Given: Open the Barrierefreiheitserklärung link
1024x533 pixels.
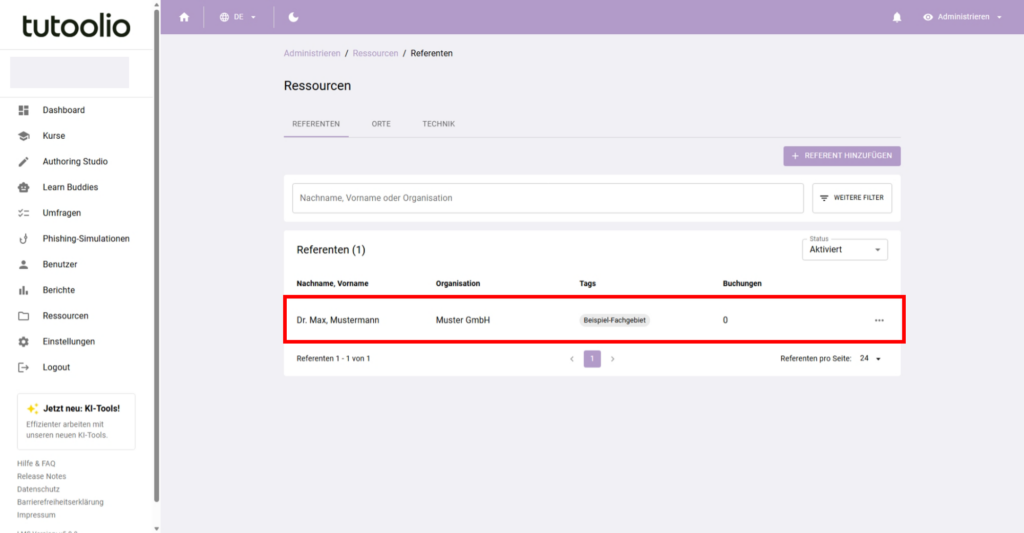Looking at the screenshot, I should pyautogui.click(x=60, y=502).
